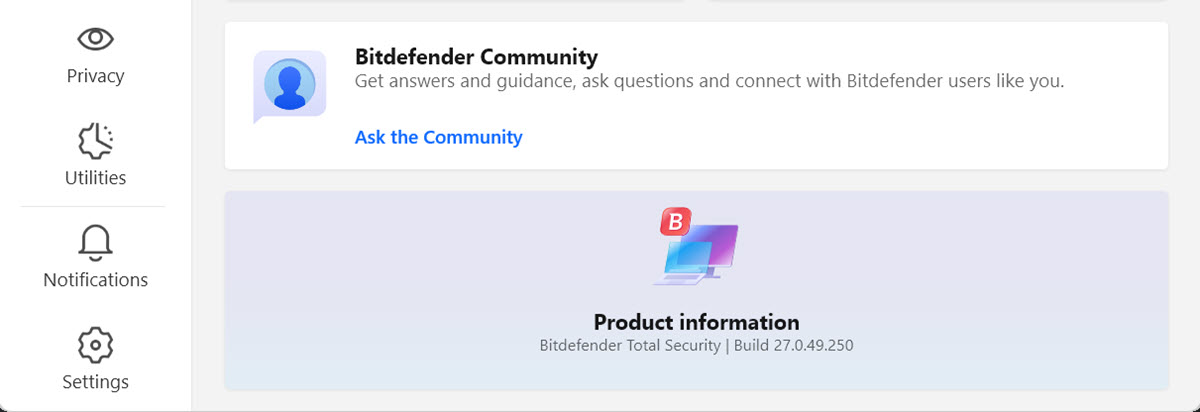Open the Privacy eye icon
The height and width of the screenshot is (412, 1200).
(x=95, y=39)
